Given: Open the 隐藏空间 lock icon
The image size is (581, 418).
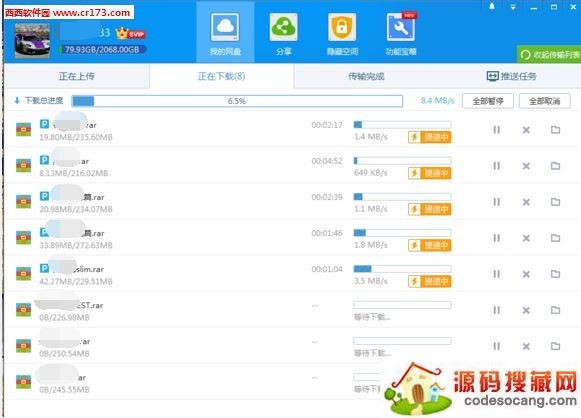Looking at the screenshot, I should point(342,27).
